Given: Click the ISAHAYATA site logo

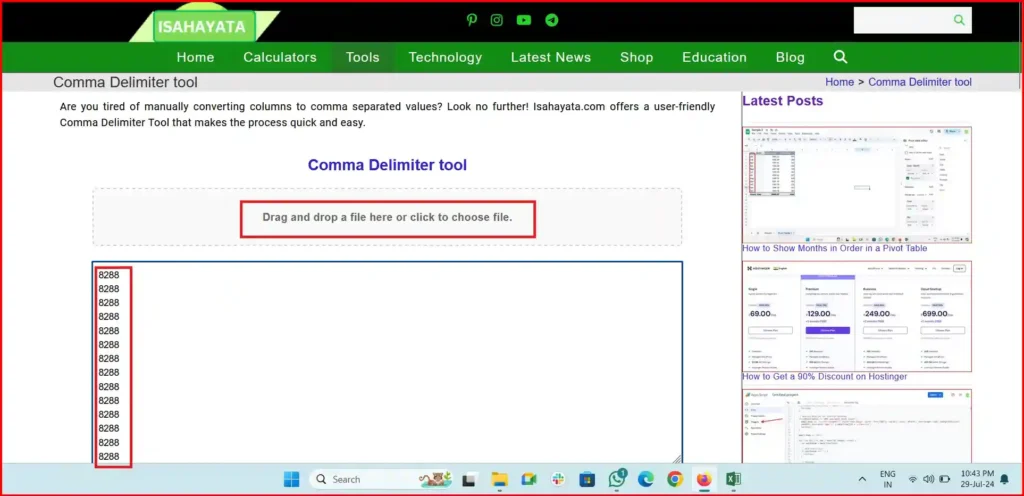Looking at the screenshot, I should tap(202, 27).
